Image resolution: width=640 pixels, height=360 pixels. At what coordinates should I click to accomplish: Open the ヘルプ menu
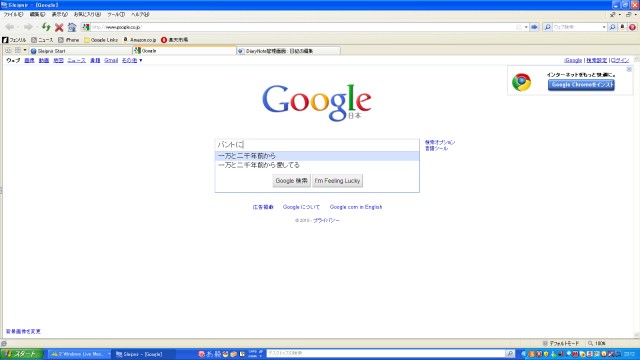(140, 14)
